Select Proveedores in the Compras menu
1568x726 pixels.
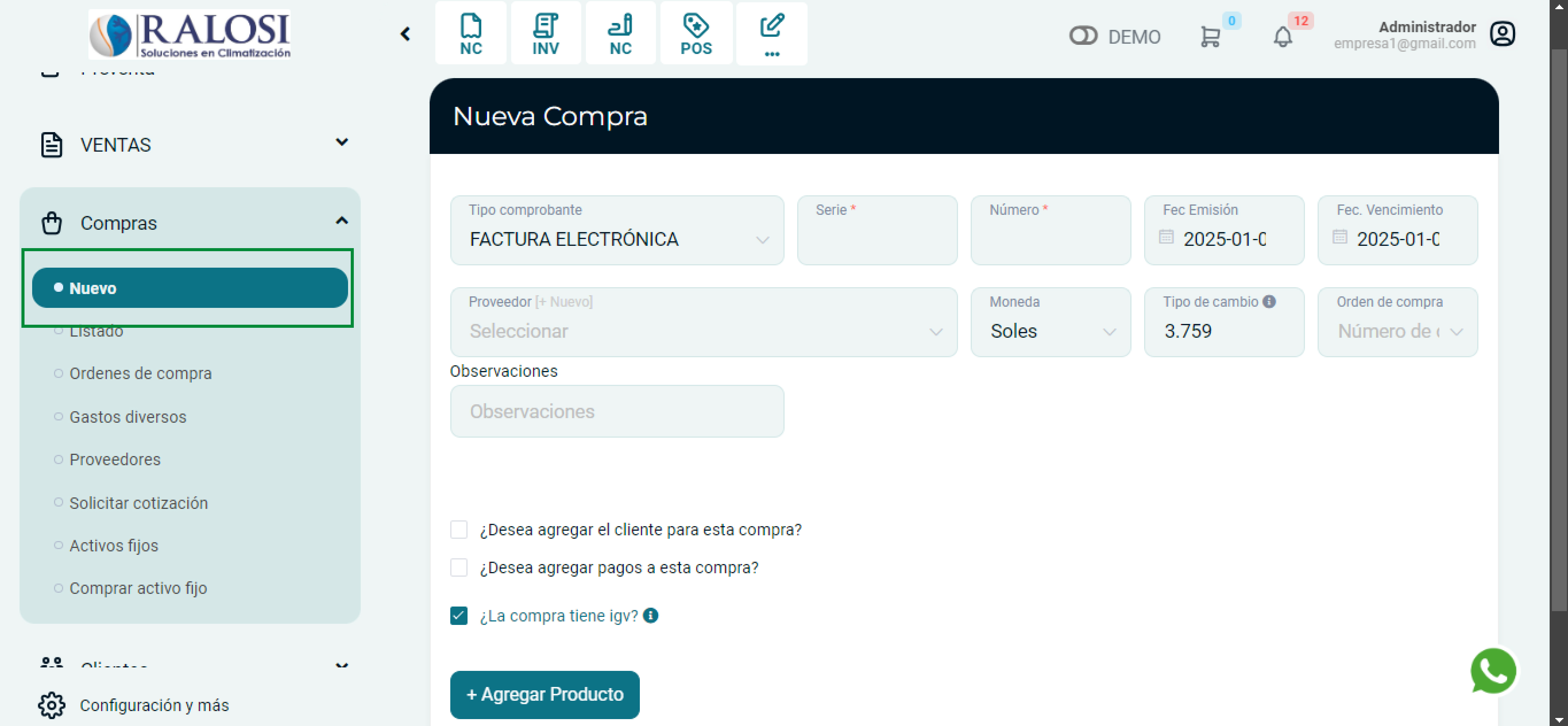(114, 459)
